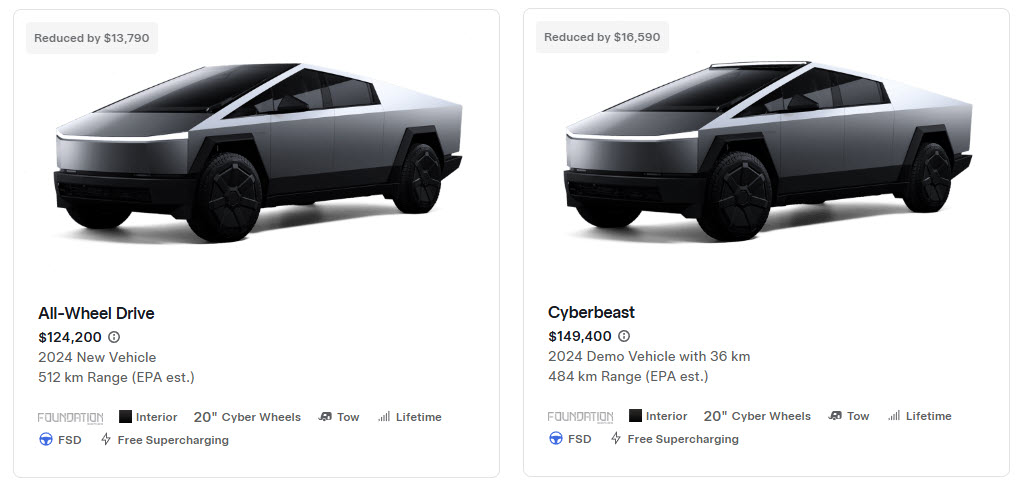This screenshot has width=1017, height=486.
Task: Click the Foundation logo on All-Wheel Drive card
Action: [70, 417]
